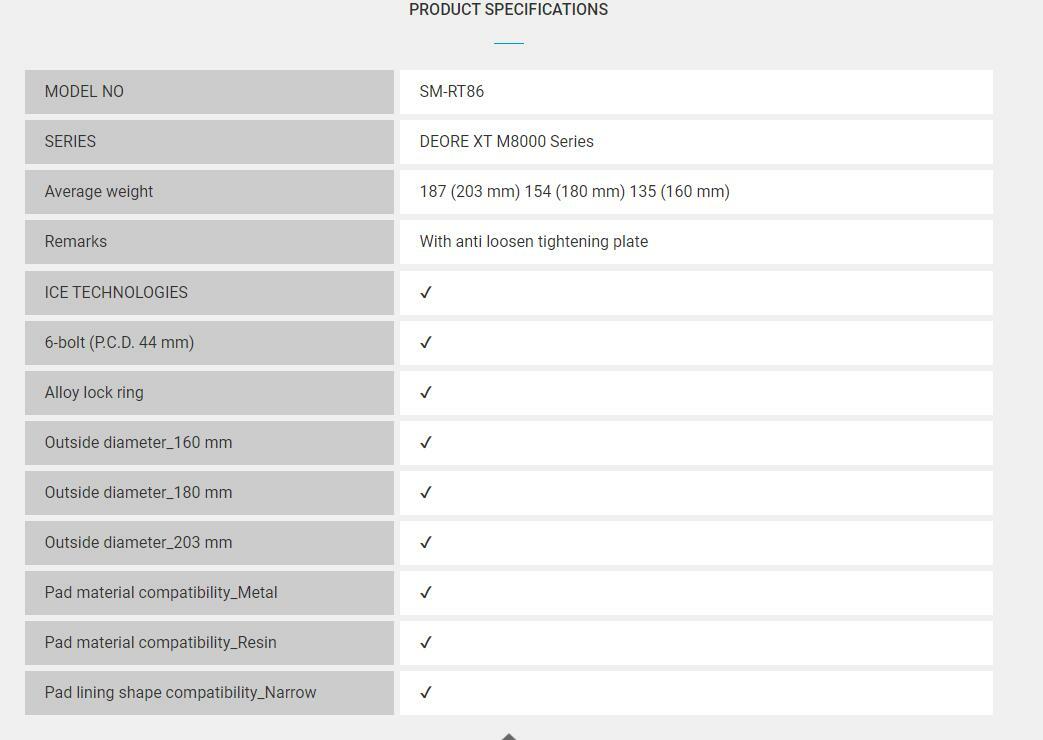This screenshot has height=740, width=1043.
Task: Click the Pad lining shape compatibility_Narrow checkmark
Action: tap(426, 692)
